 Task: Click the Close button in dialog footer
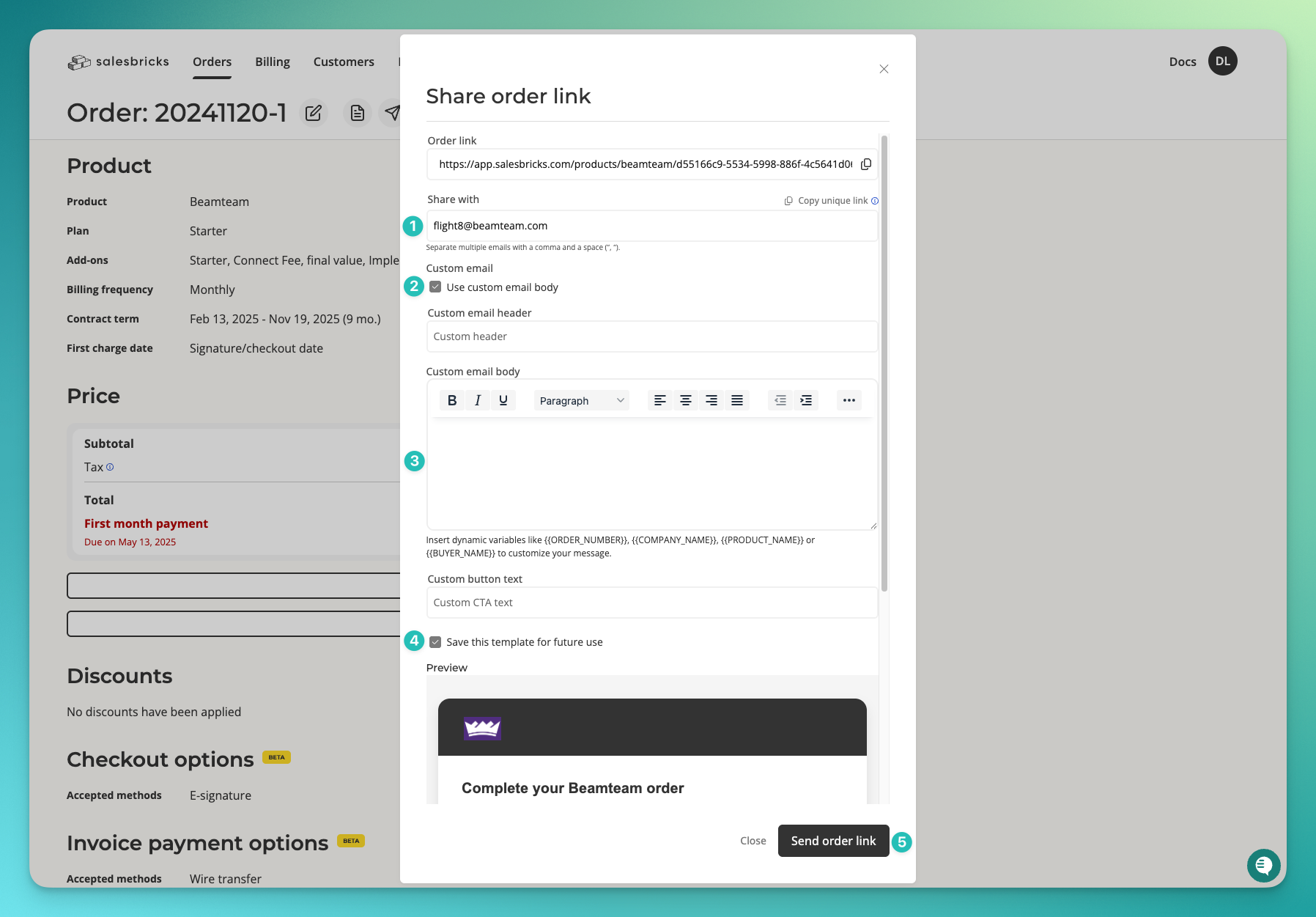coord(753,841)
